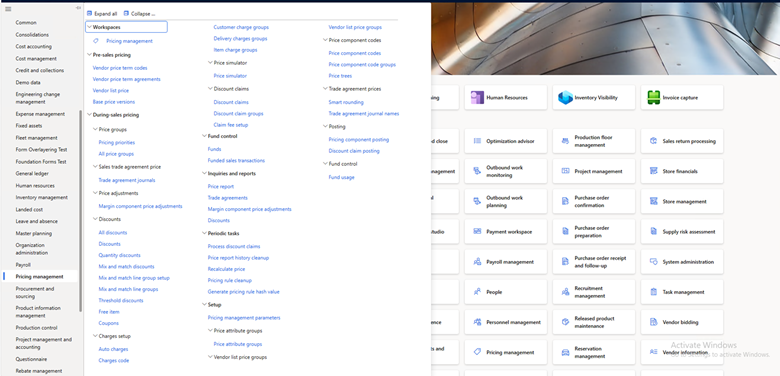This screenshot has width=780, height=376.
Task: Open the Human Resources tile icon
Action: (x=477, y=97)
